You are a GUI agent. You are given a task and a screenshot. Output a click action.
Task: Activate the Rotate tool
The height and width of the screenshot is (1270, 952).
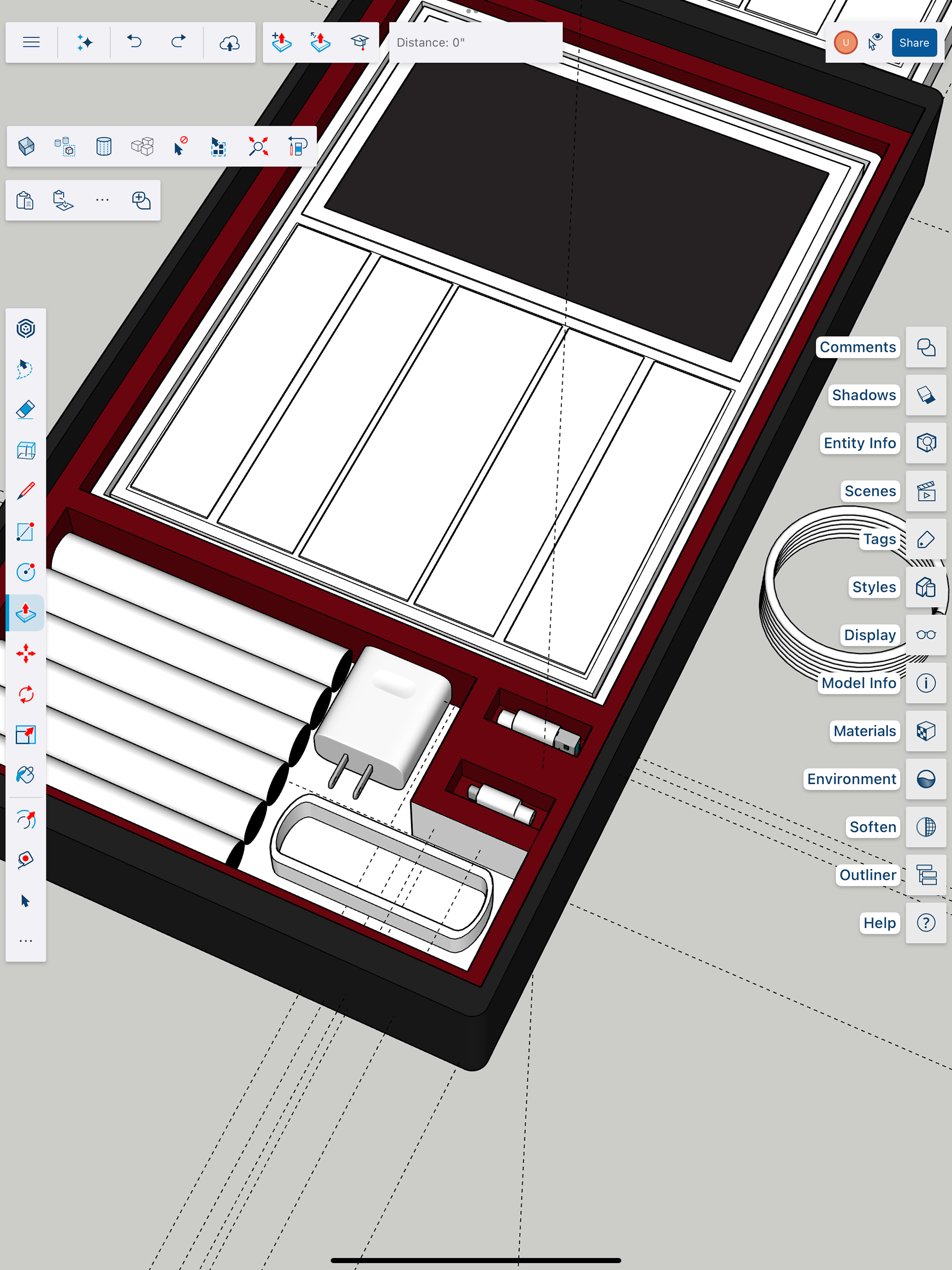[26, 694]
